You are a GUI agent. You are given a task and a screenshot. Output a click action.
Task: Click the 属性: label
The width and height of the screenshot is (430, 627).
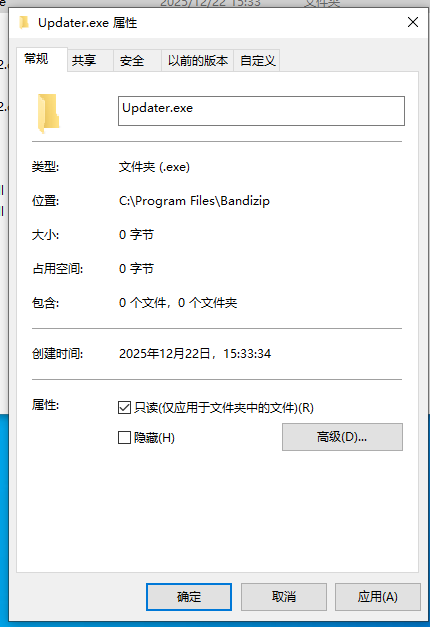point(45,405)
